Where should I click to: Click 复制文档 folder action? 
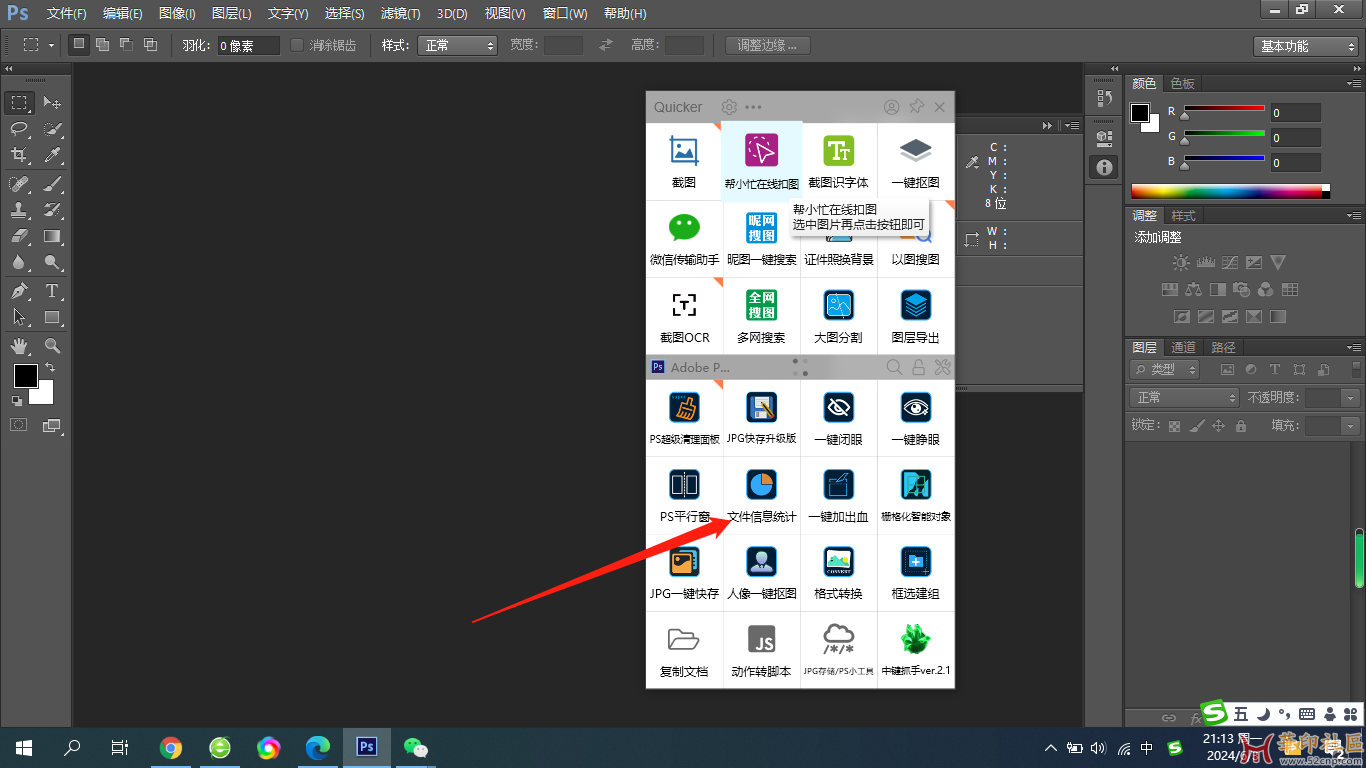click(x=684, y=650)
